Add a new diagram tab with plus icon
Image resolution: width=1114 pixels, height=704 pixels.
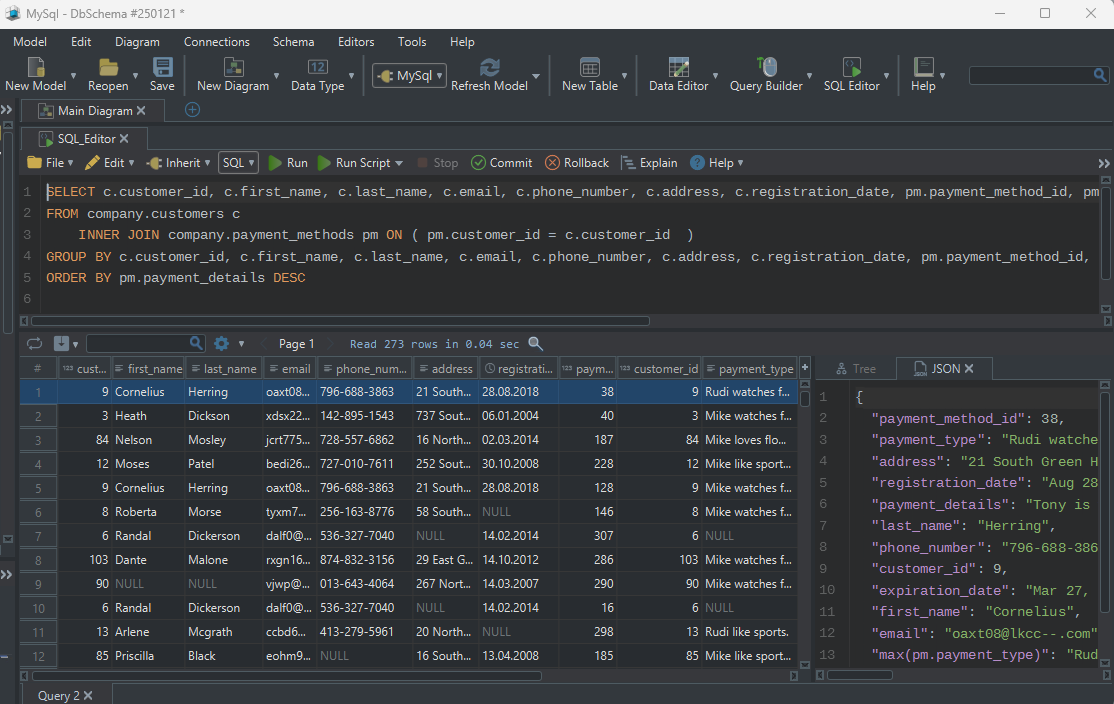(x=192, y=110)
